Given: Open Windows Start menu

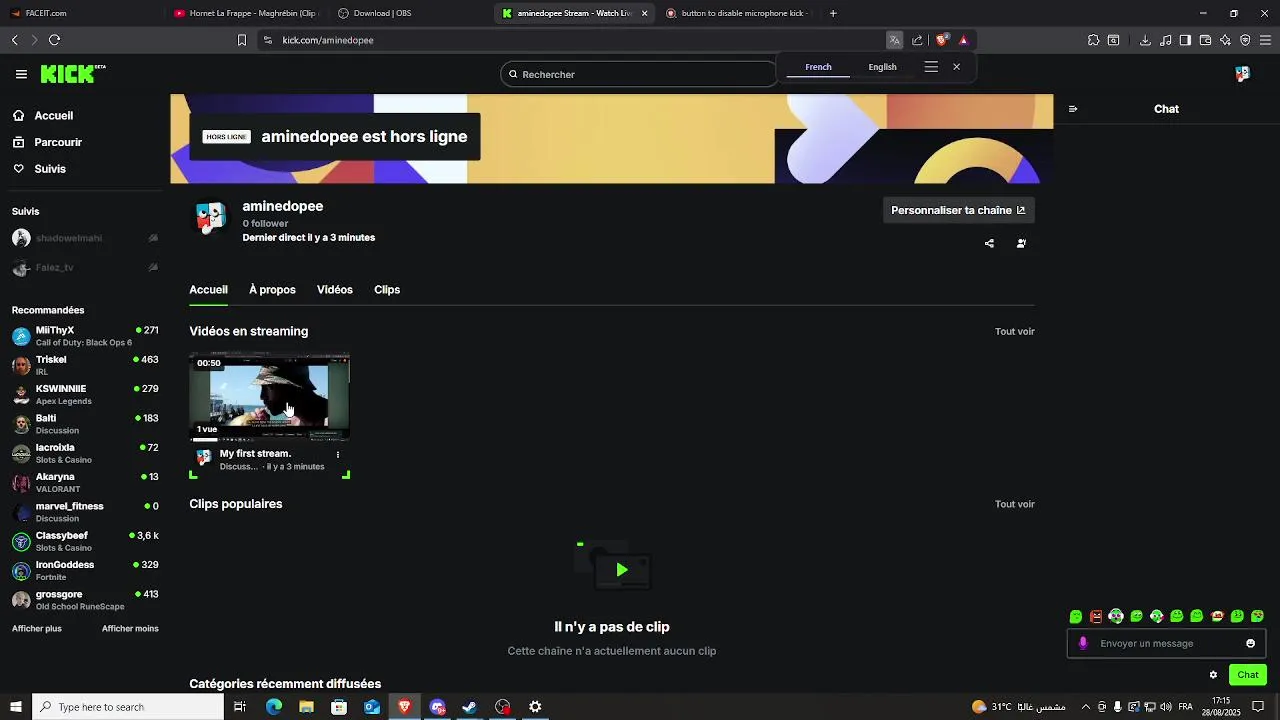Looking at the screenshot, I should point(16,707).
